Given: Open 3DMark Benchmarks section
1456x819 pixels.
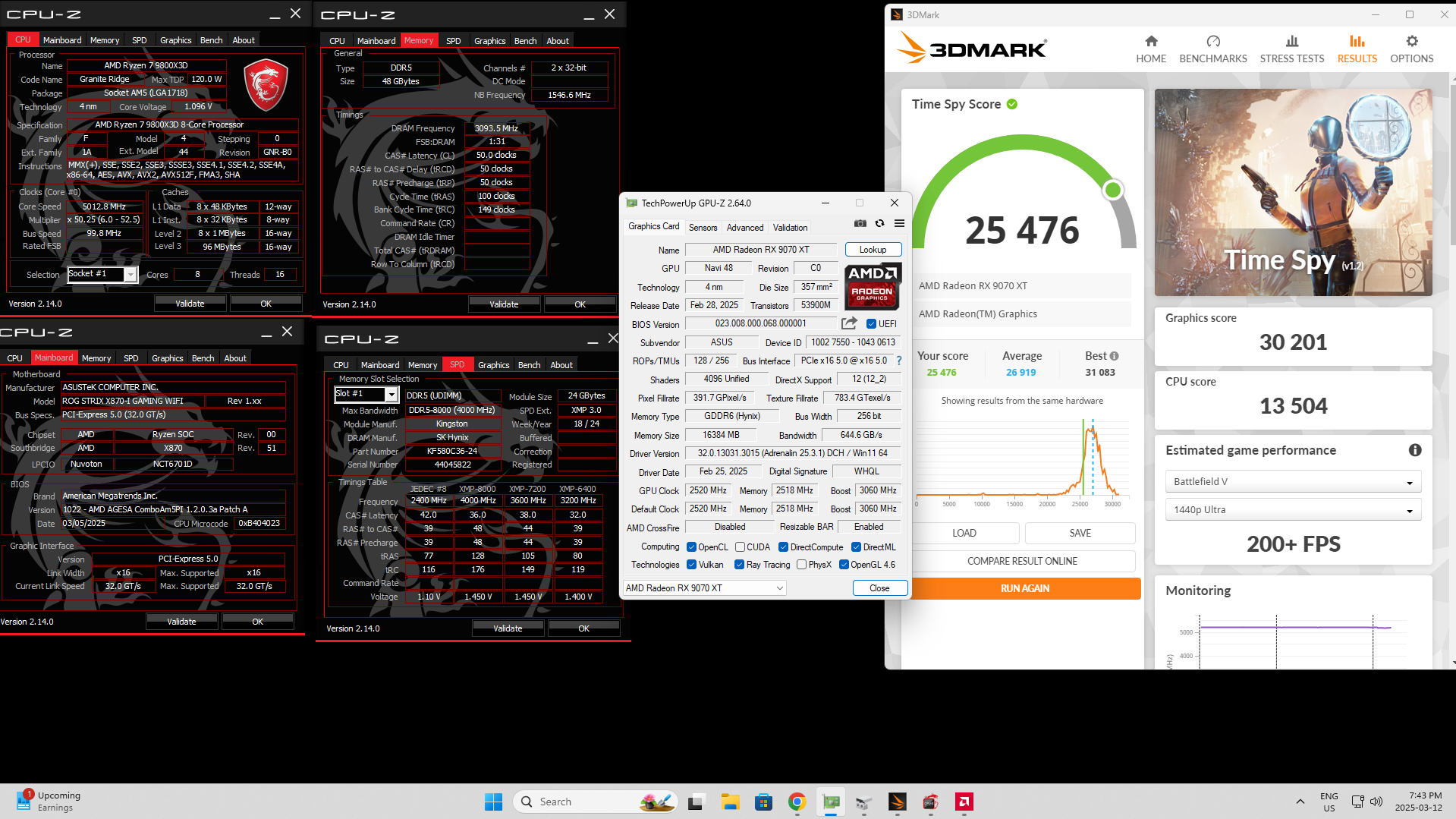Looking at the screenshot, I should 1212,49.
